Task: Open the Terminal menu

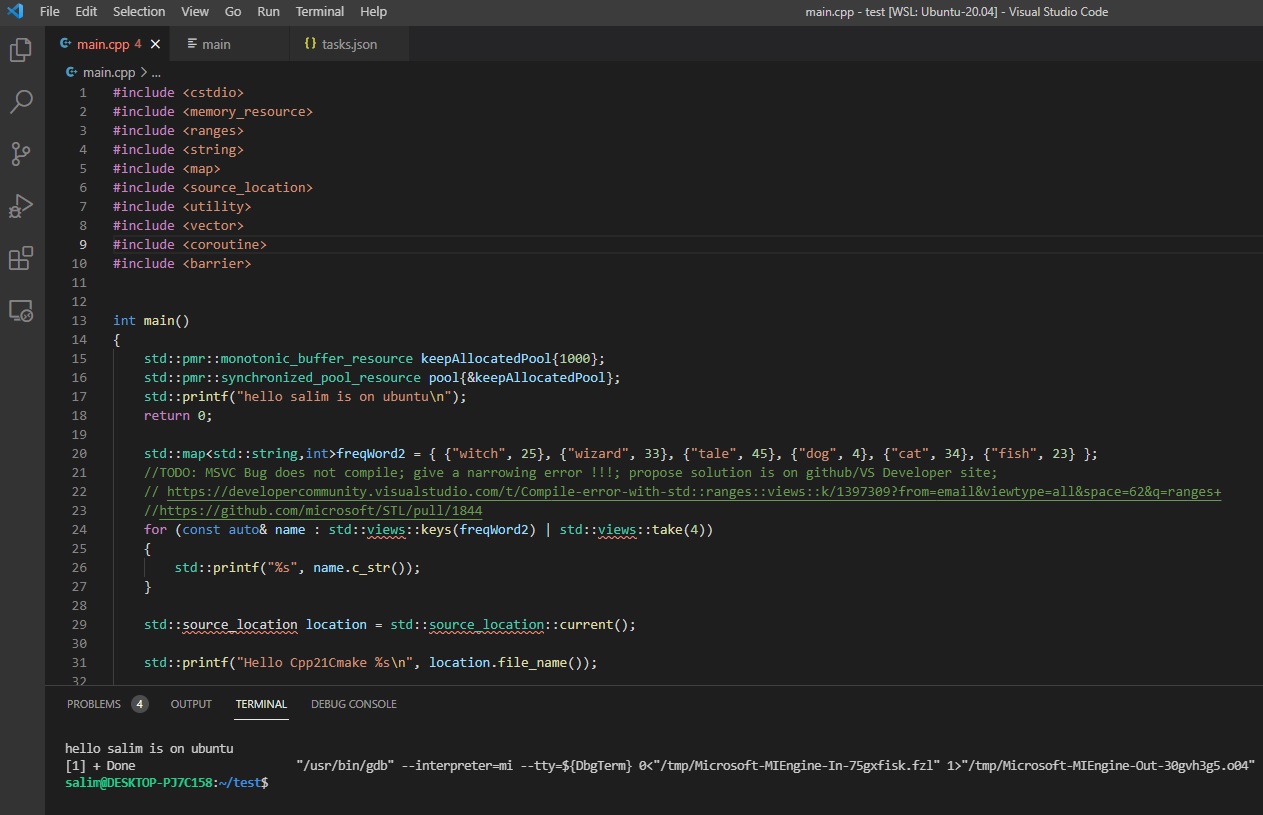Action: [319, 11]
